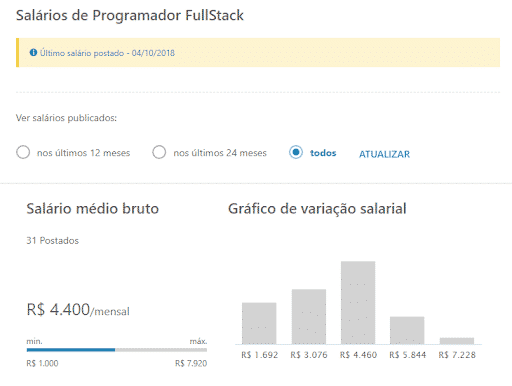
Task: Click the 'R$ 7.920' maximum value
Action: pyautogui.click(x=191, y=363)
